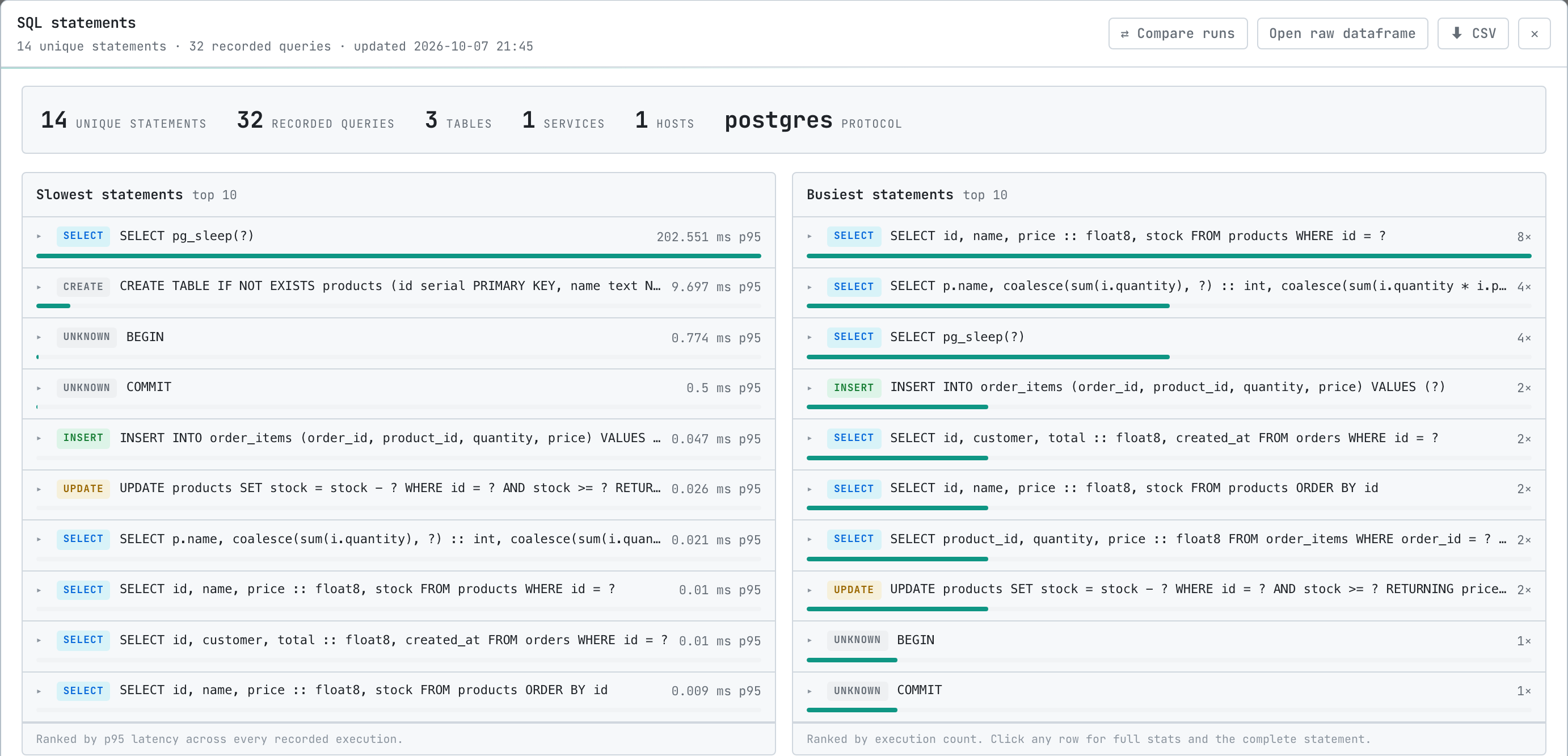The image size is (1568, 756).
Task: Expand the slowest INSERT INTO order_items row
Action: (399, 445)
